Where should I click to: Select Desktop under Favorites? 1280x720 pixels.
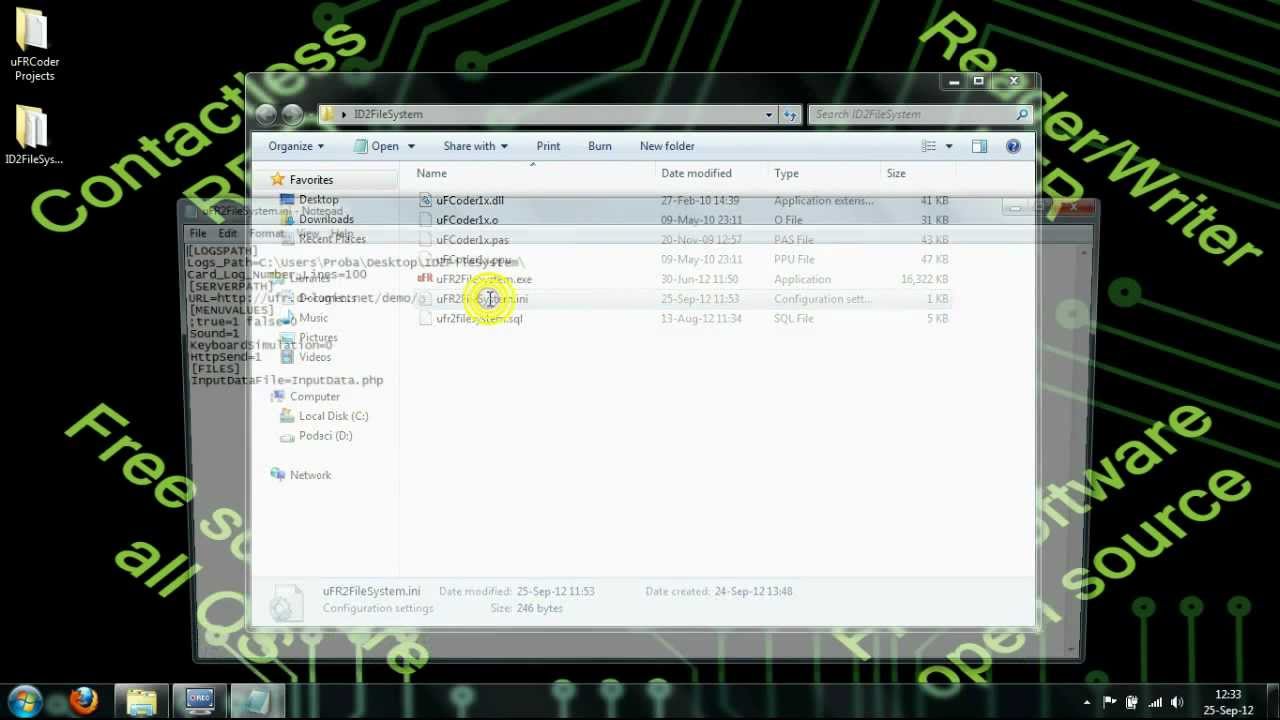tap(318, 199)
